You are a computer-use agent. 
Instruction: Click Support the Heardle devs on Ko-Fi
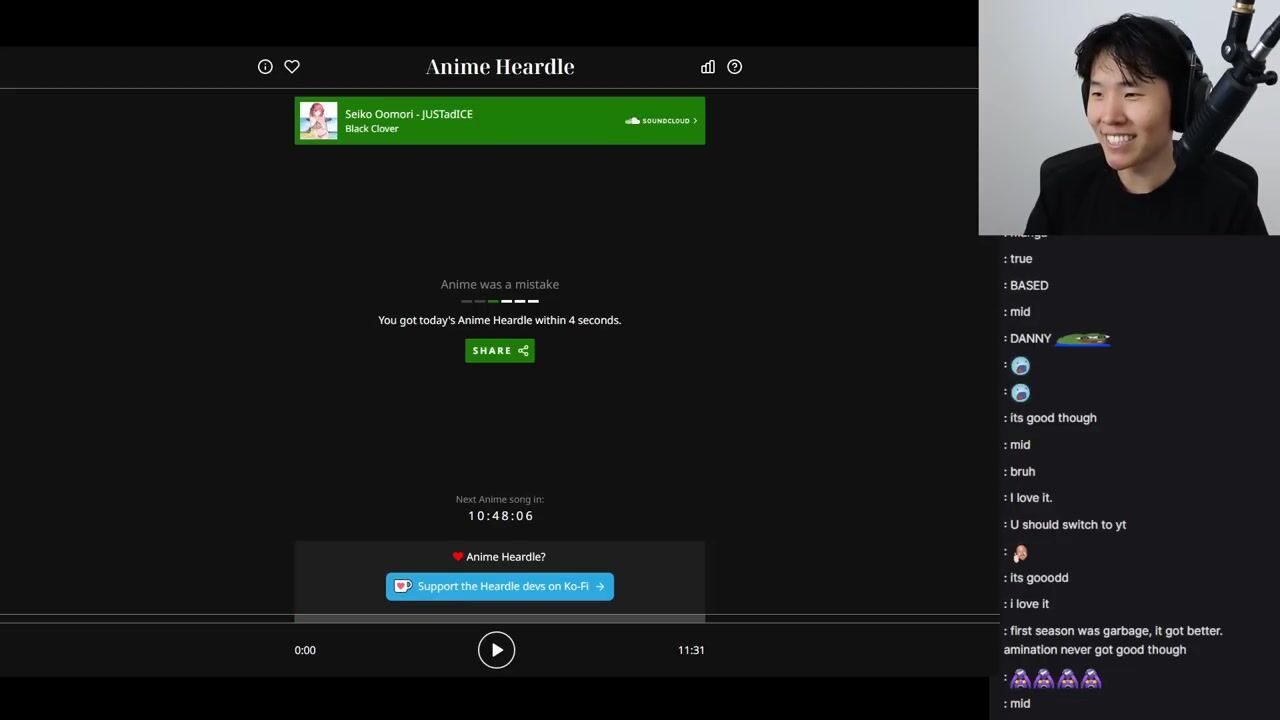(503, 587)
